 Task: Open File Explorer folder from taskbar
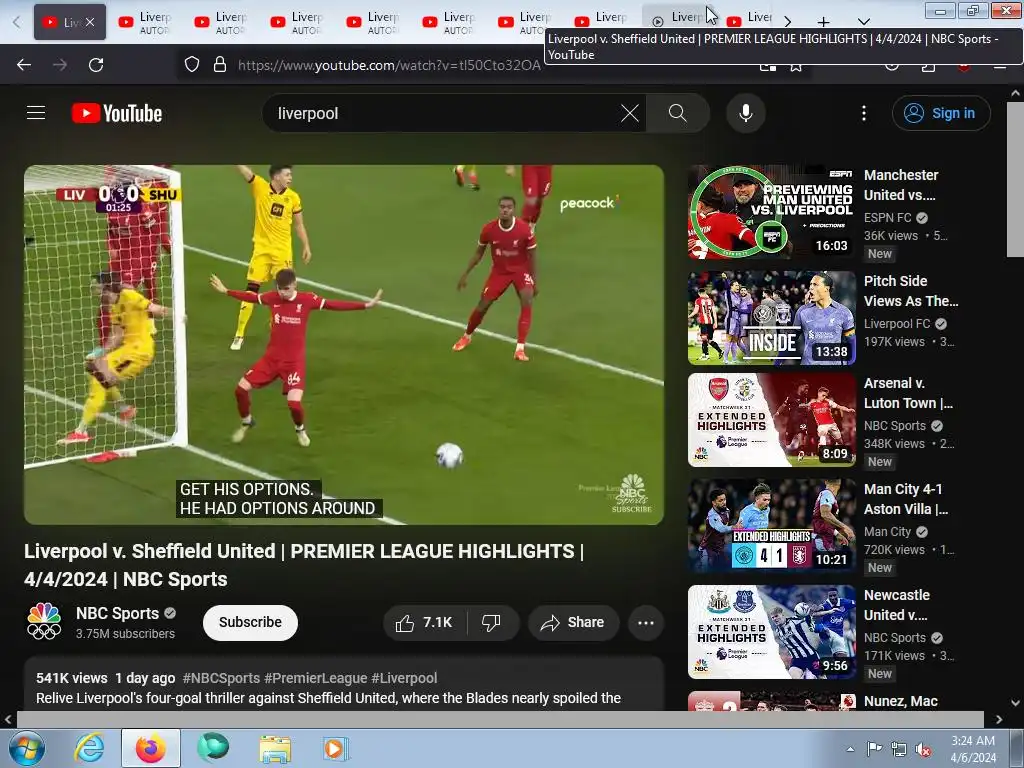[275, 748]
